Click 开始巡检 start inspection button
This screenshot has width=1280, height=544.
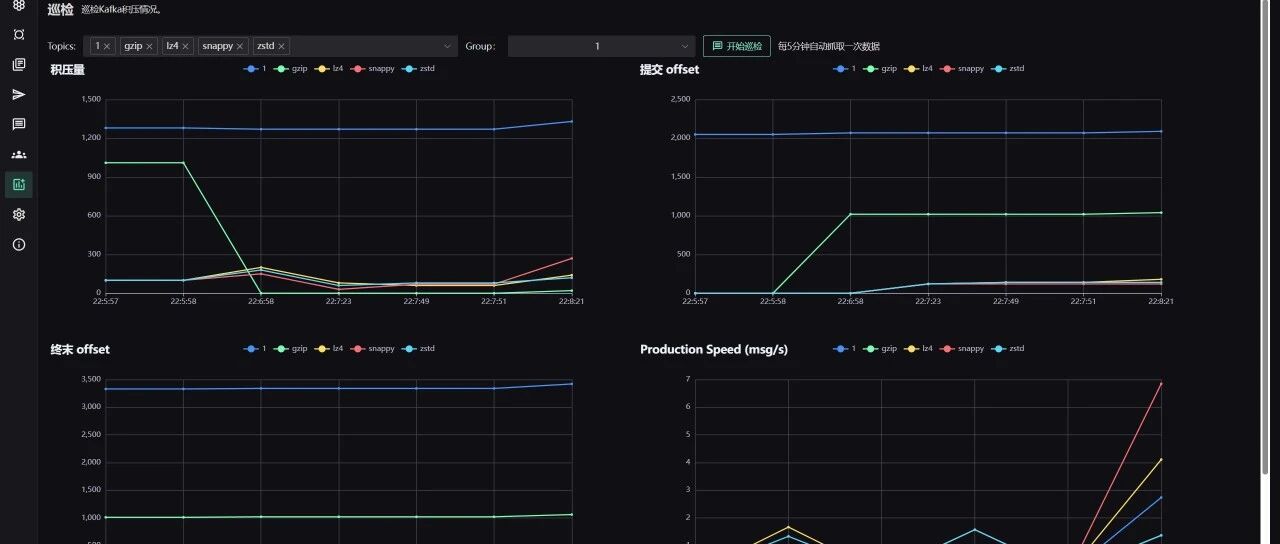click(x=737, y=46)
